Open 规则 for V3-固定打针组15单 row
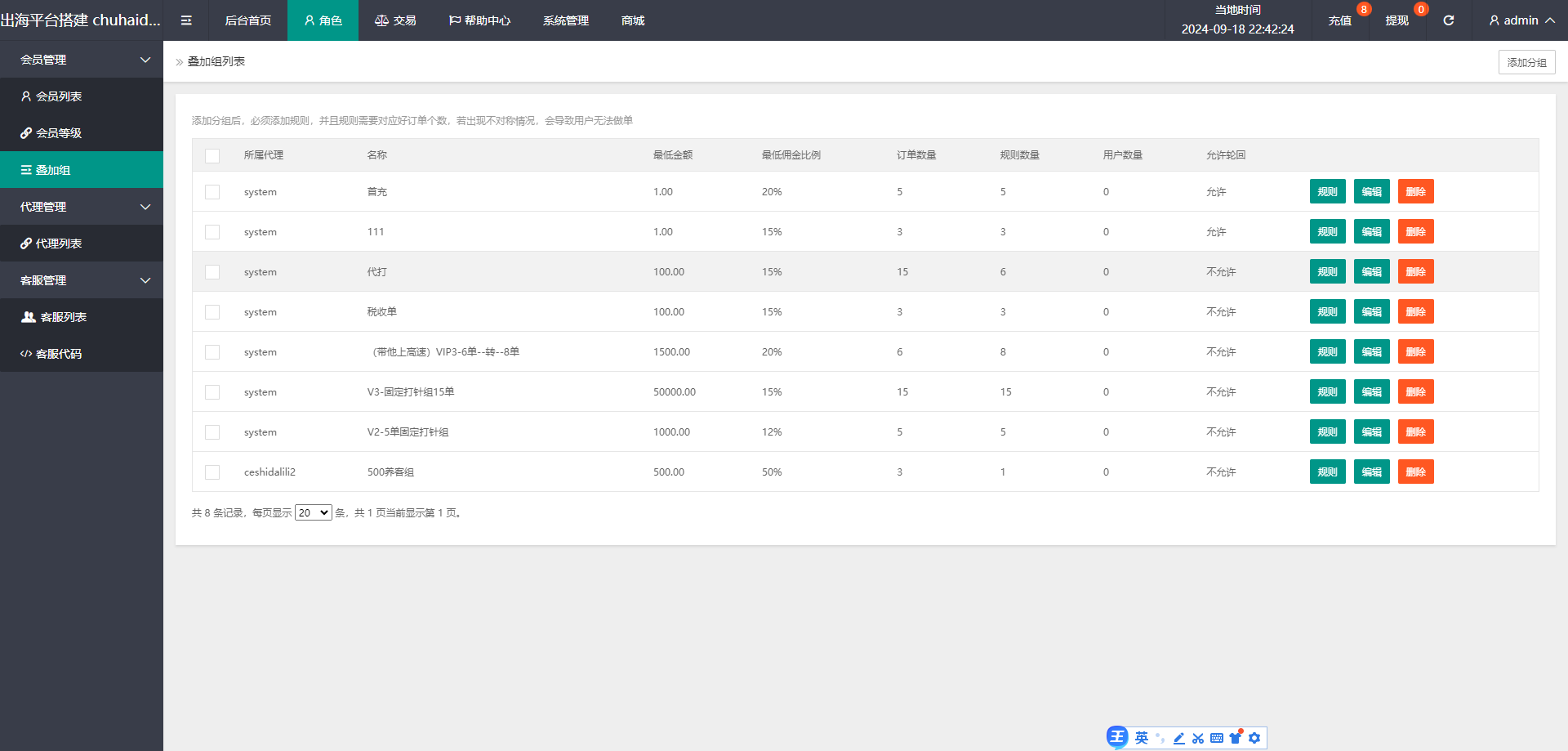 (x=1327, y=392)
